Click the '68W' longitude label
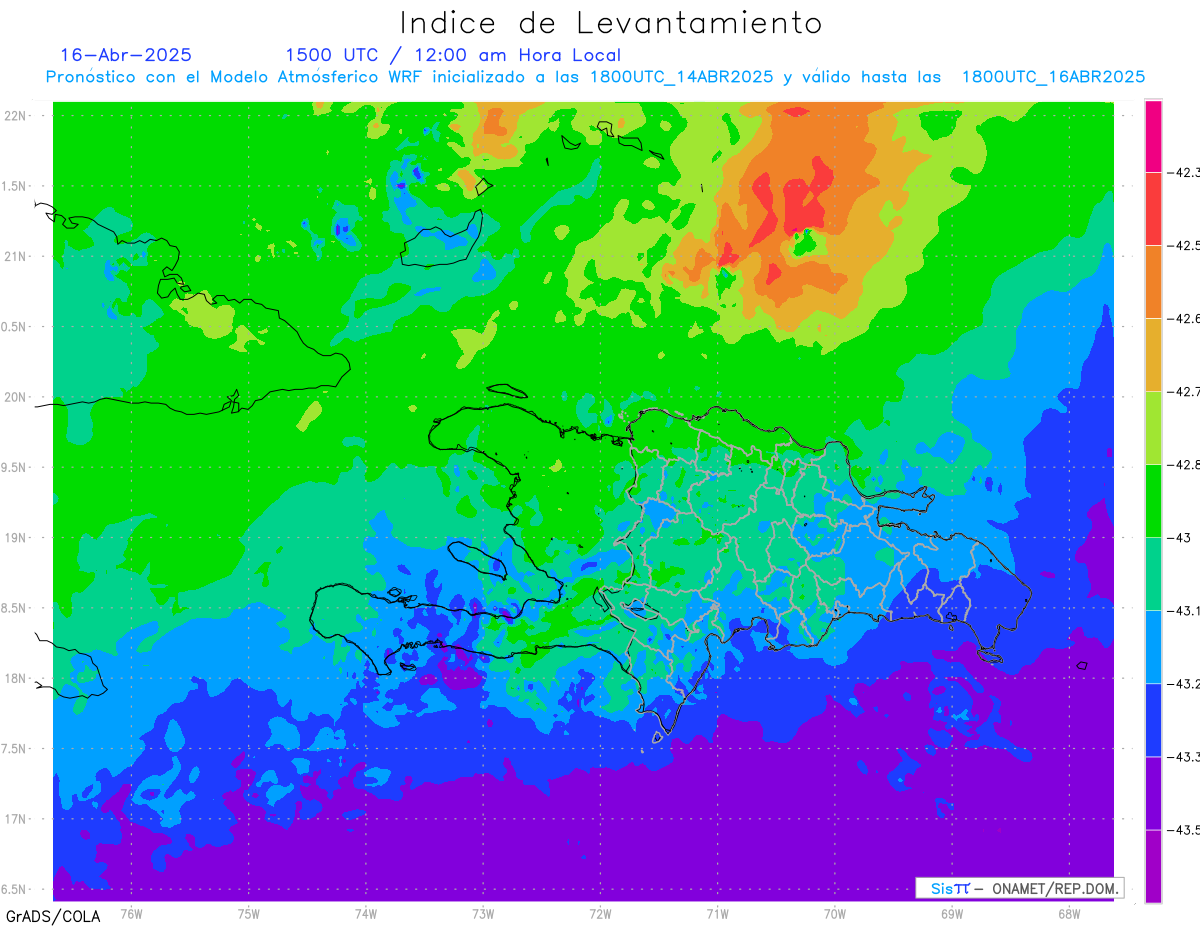1200x927 pixels. coord(1068,912)
